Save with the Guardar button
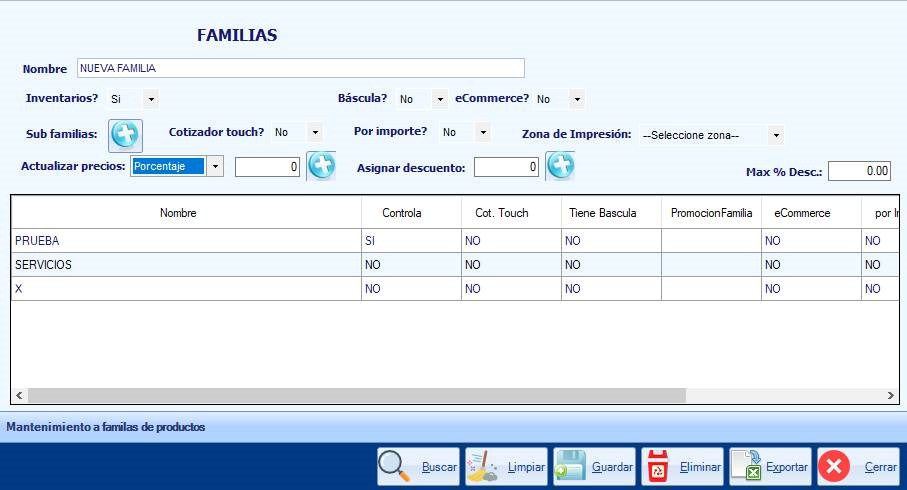This screenshot has height=490, width=907. [x=594, y=466]
